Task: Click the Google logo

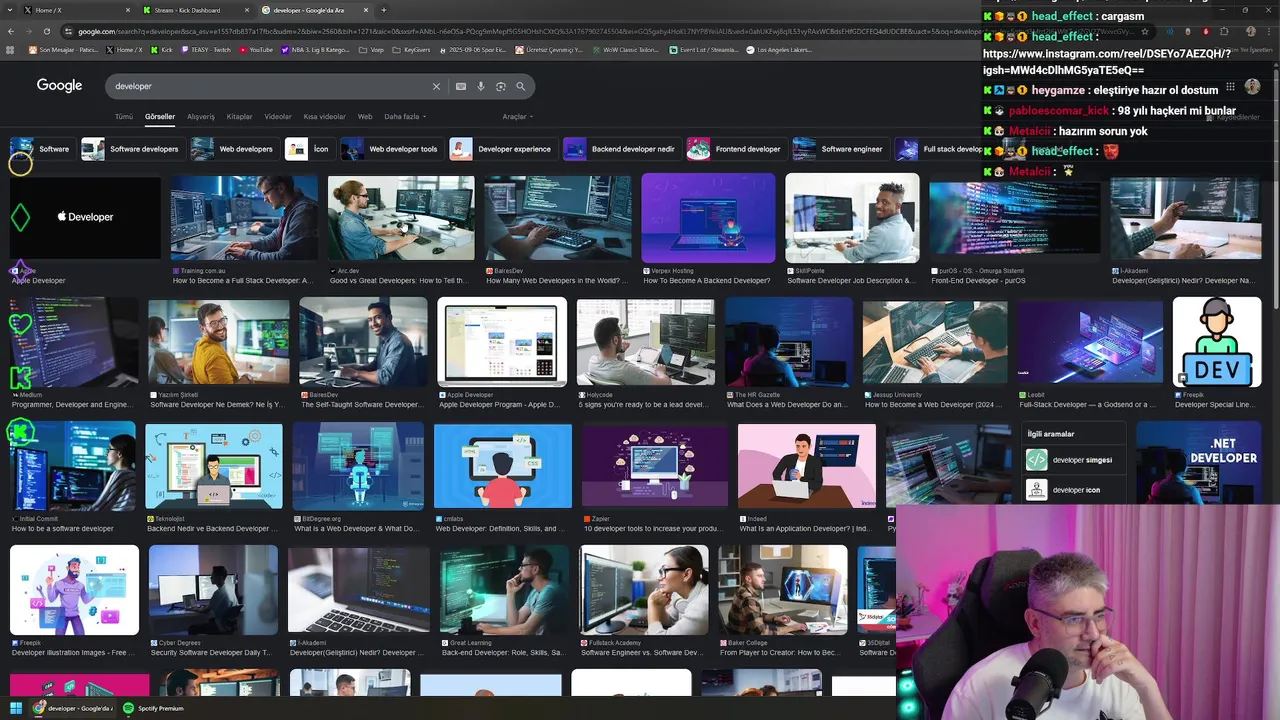Action: coord(59,86)
